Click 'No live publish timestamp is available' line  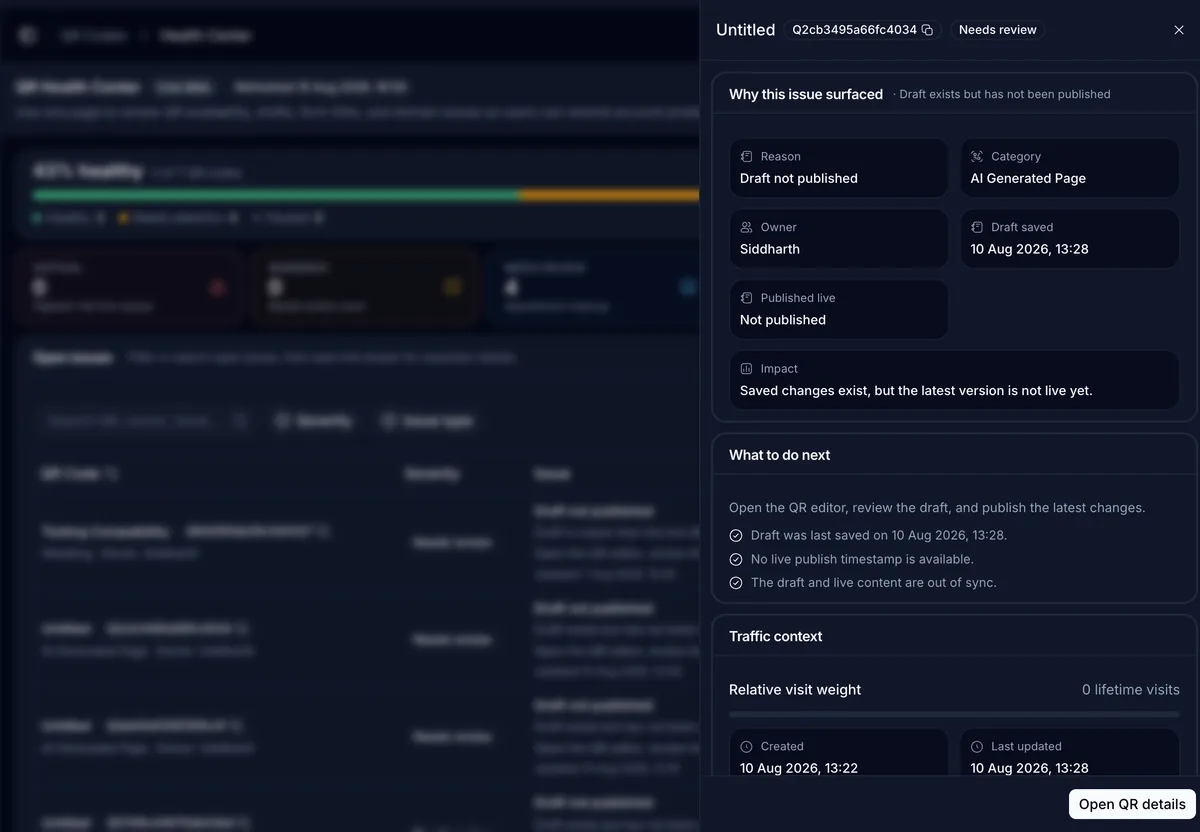click(x=862, y=560)
